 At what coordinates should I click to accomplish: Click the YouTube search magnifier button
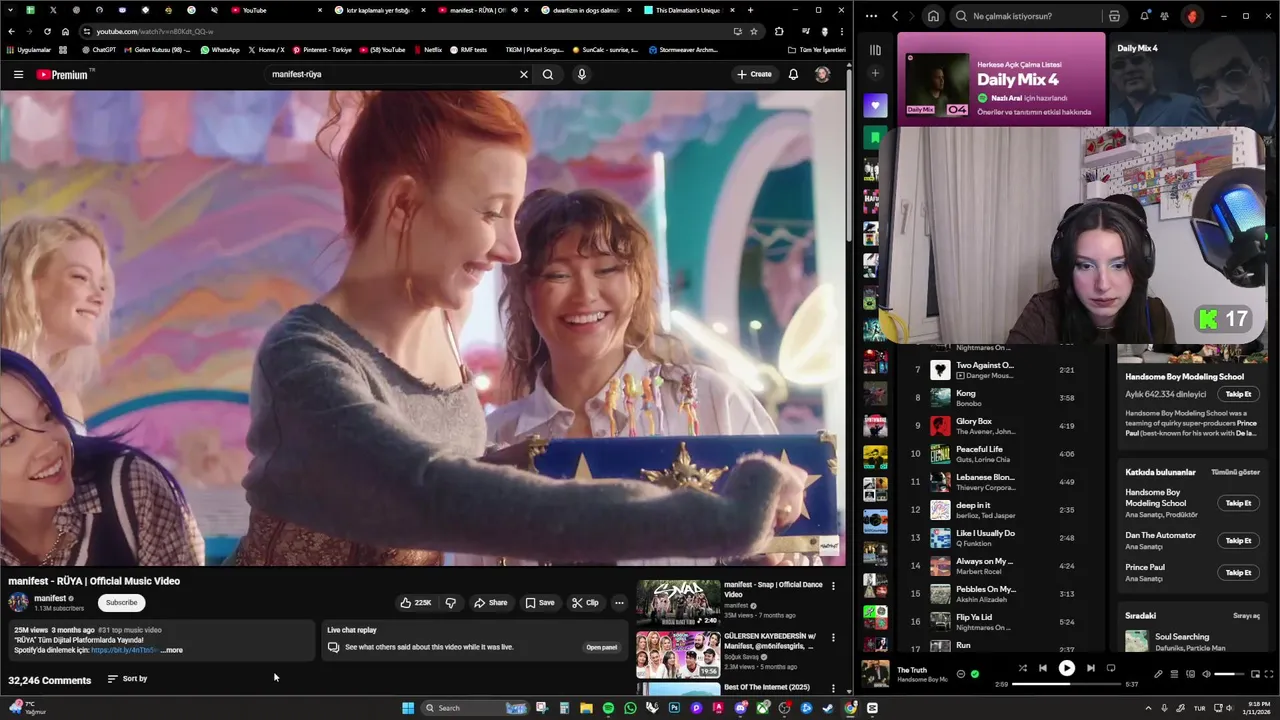[548, 74]
